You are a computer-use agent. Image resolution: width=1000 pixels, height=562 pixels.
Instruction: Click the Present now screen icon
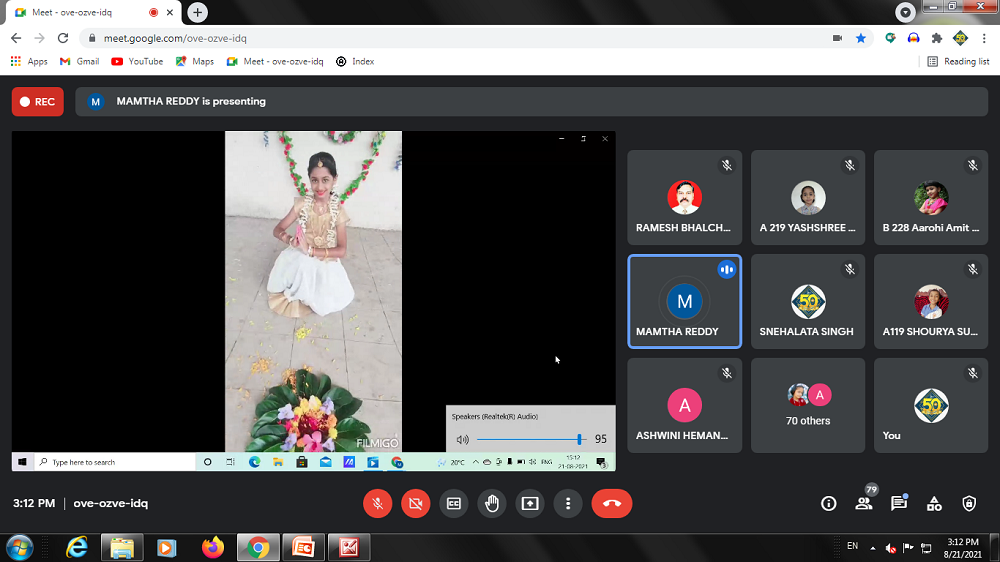coord(529,504)
